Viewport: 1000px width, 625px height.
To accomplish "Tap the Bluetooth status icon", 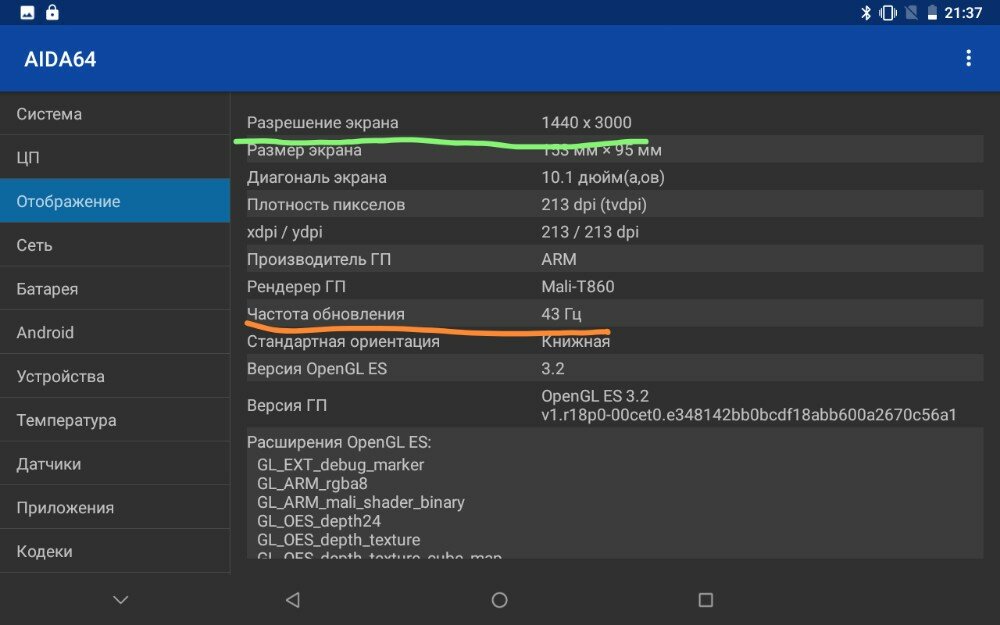I will [865, 13].
